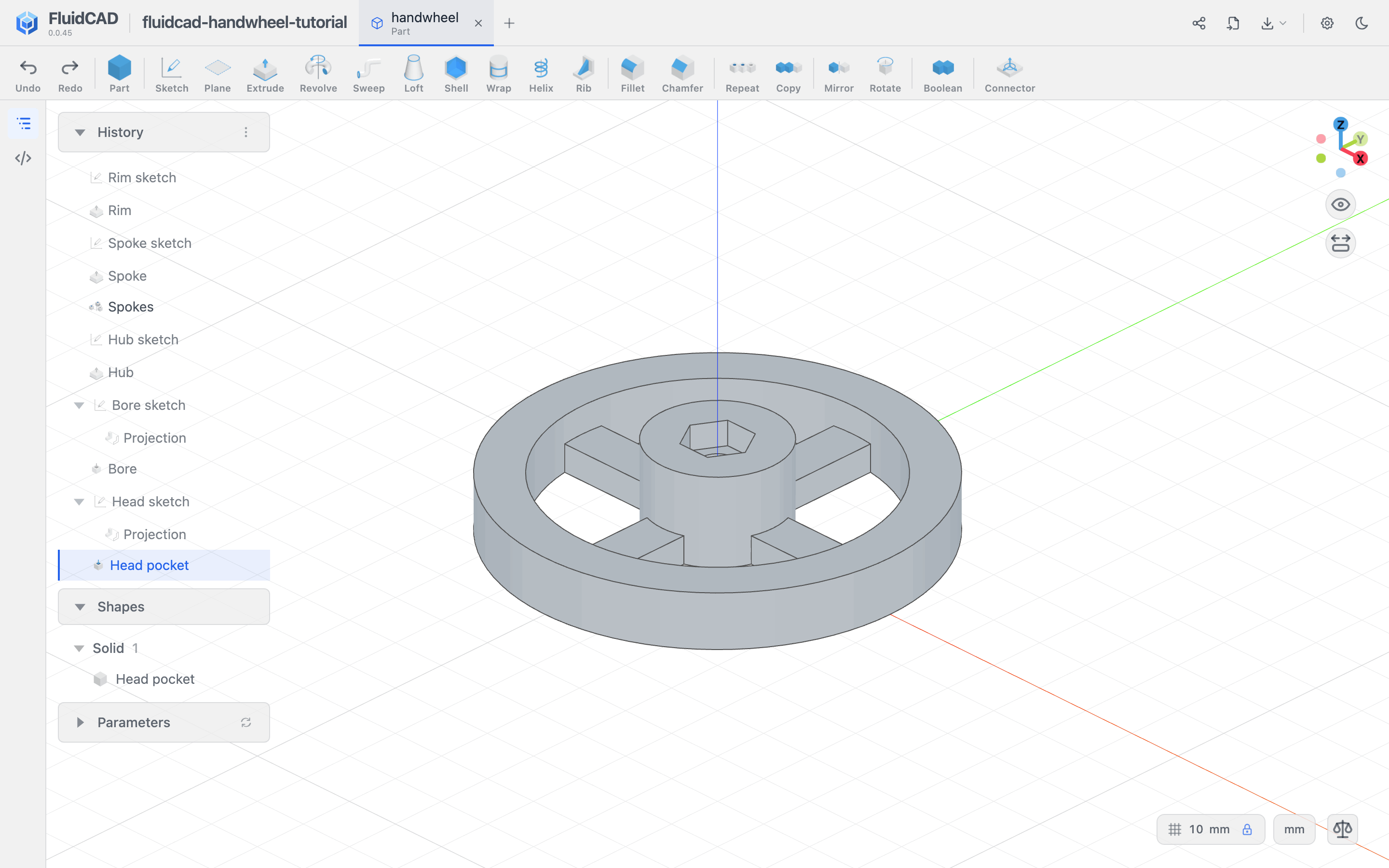Screen dimensions: 1389x868
Task: Open the mm units selector
Action: point(1294,829)
